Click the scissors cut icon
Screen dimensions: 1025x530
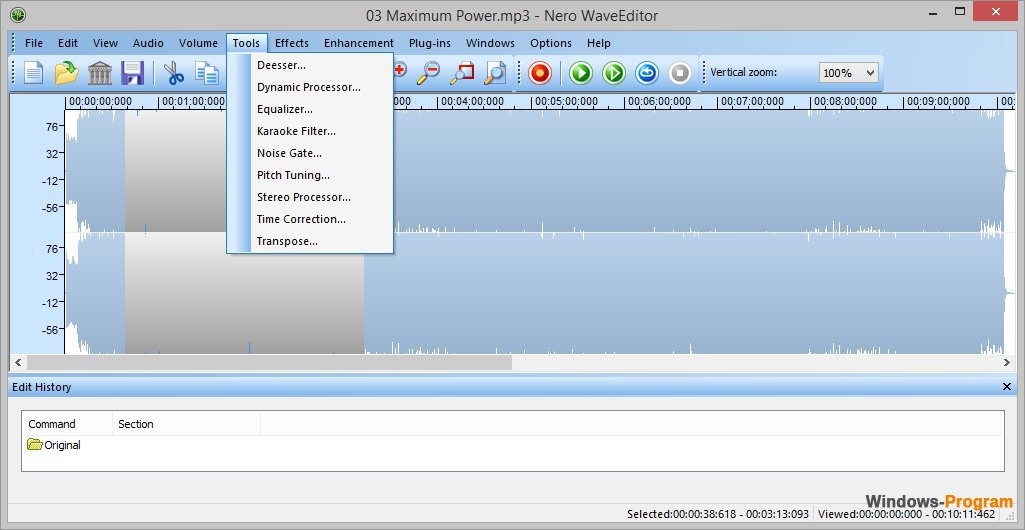point(174,73)
